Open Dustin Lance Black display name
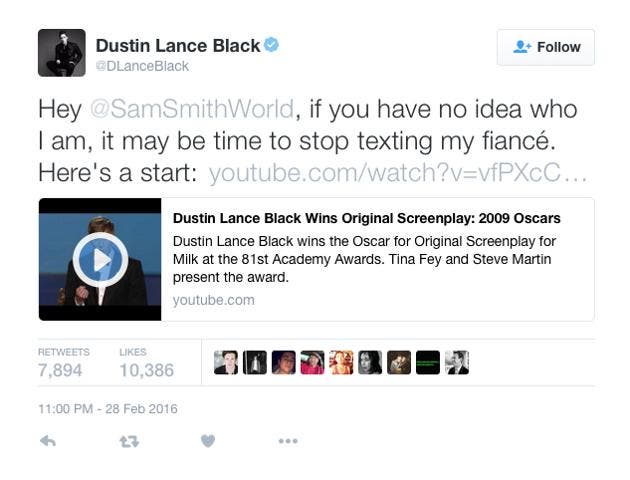The width and height of the screenshot is (630, 480). (178, 45)
